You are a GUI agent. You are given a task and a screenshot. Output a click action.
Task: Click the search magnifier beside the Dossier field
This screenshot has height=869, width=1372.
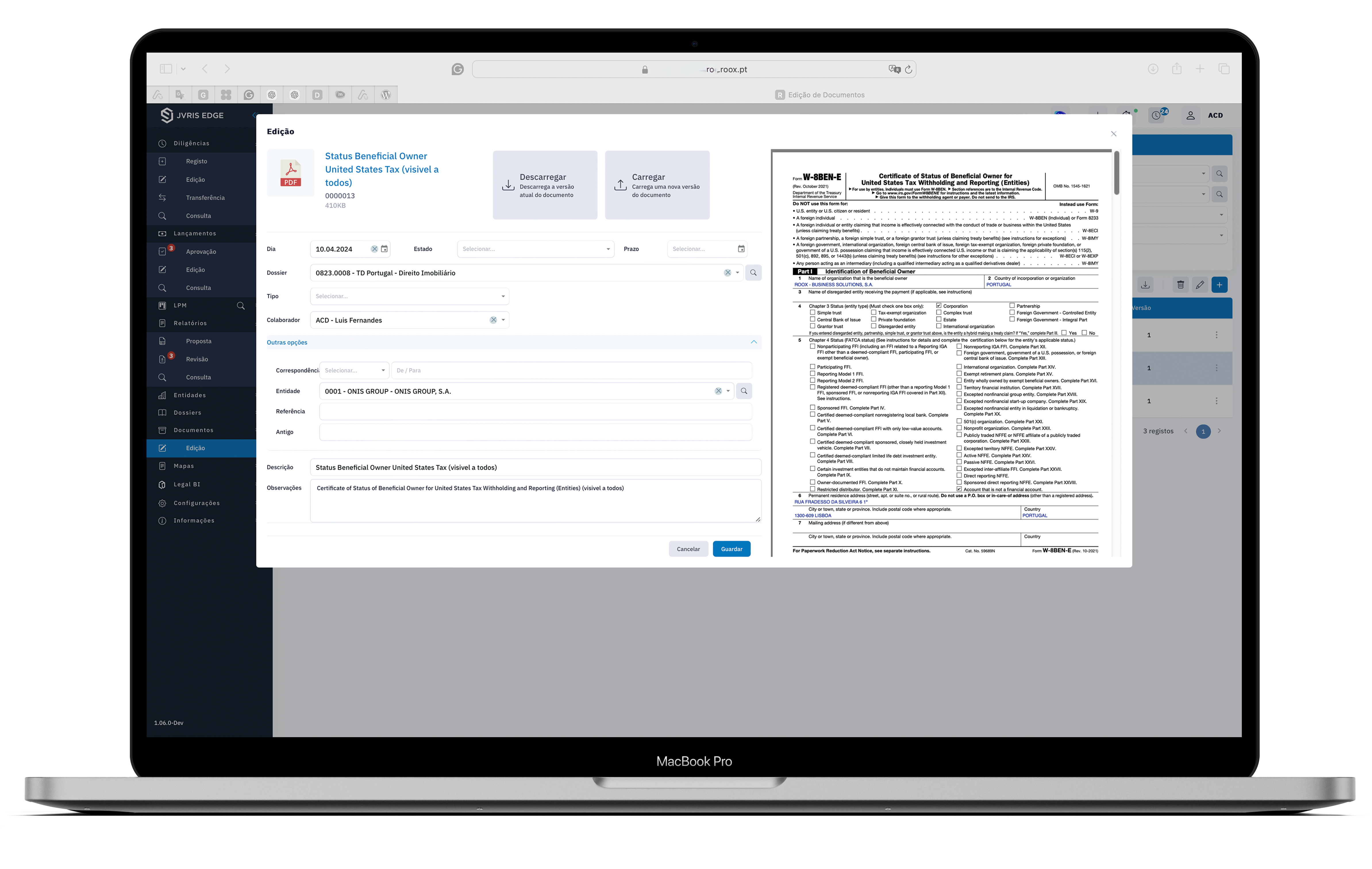[753, 272]
